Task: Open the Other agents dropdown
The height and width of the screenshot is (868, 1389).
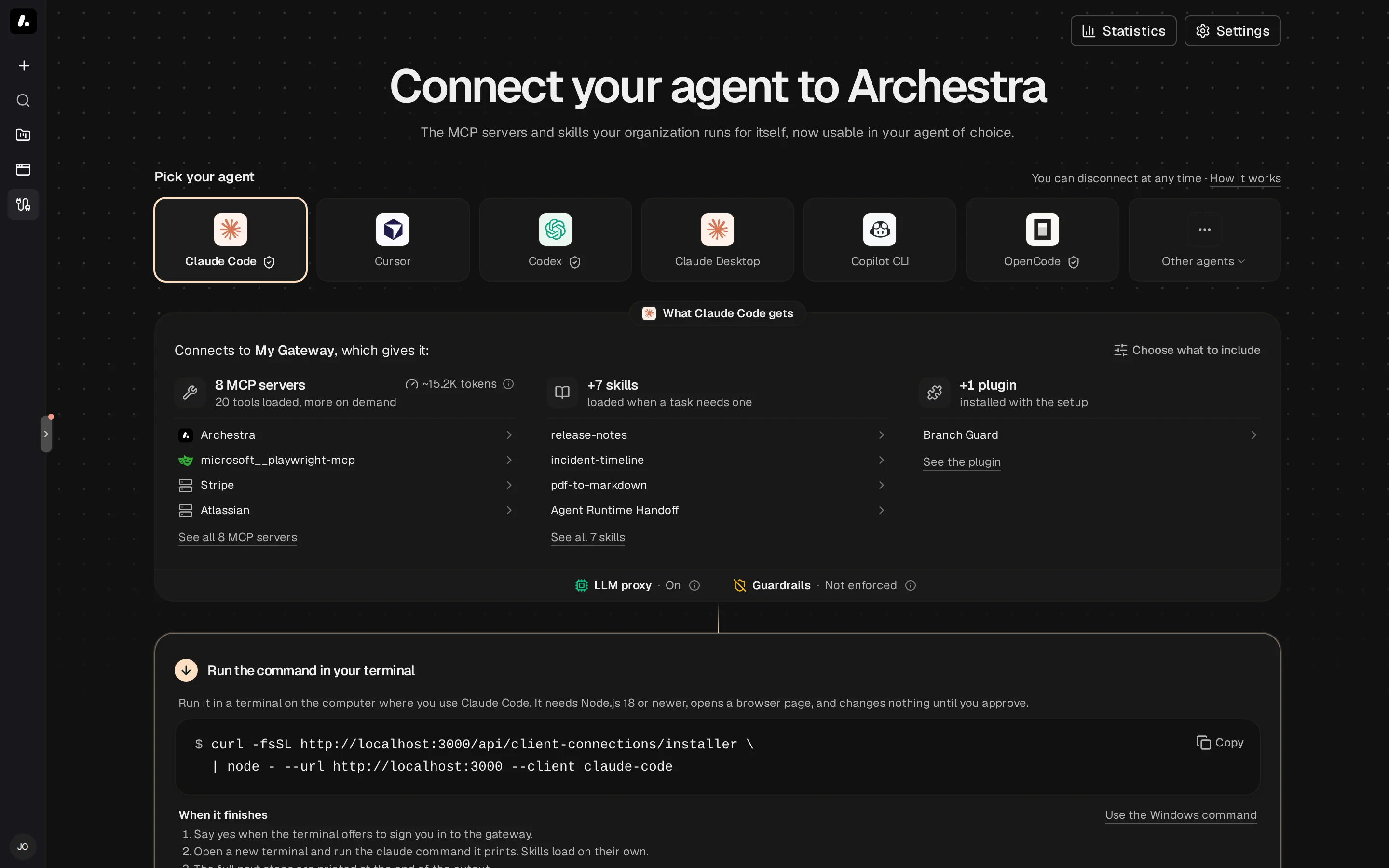Action: [x=1204, y=239]
